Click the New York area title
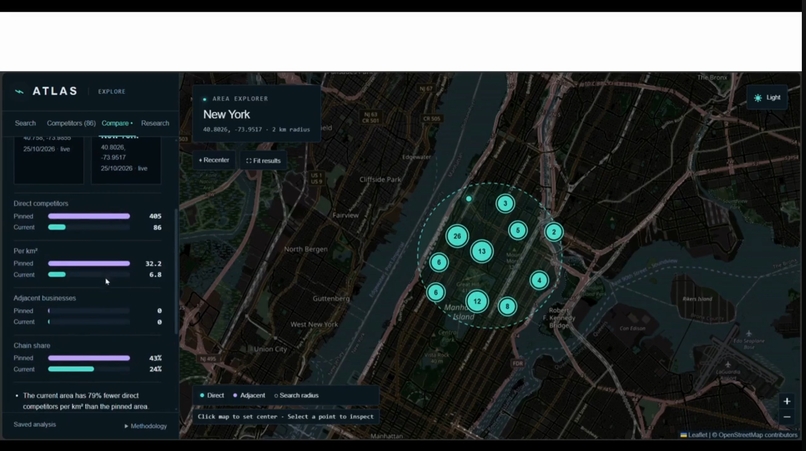 [x=226, y=115]
